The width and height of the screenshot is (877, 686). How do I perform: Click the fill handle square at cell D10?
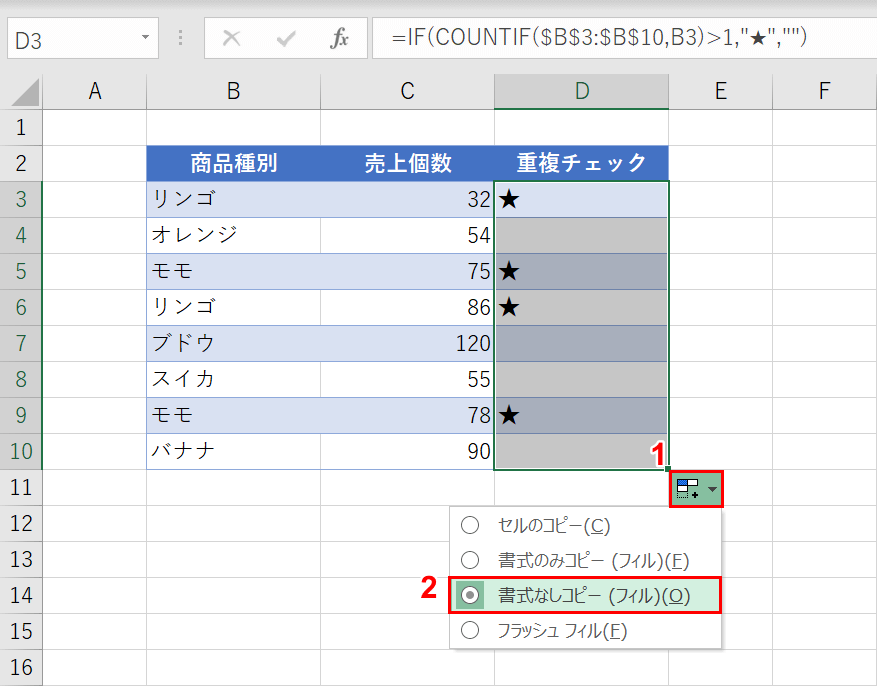coord(668,470)
